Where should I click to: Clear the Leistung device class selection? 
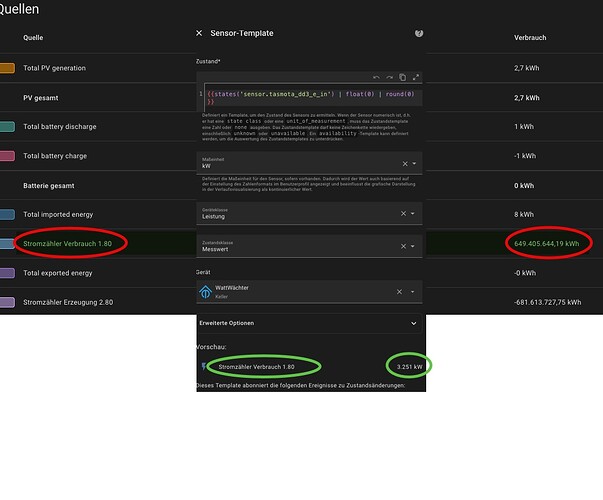click(x=403, y=213)
